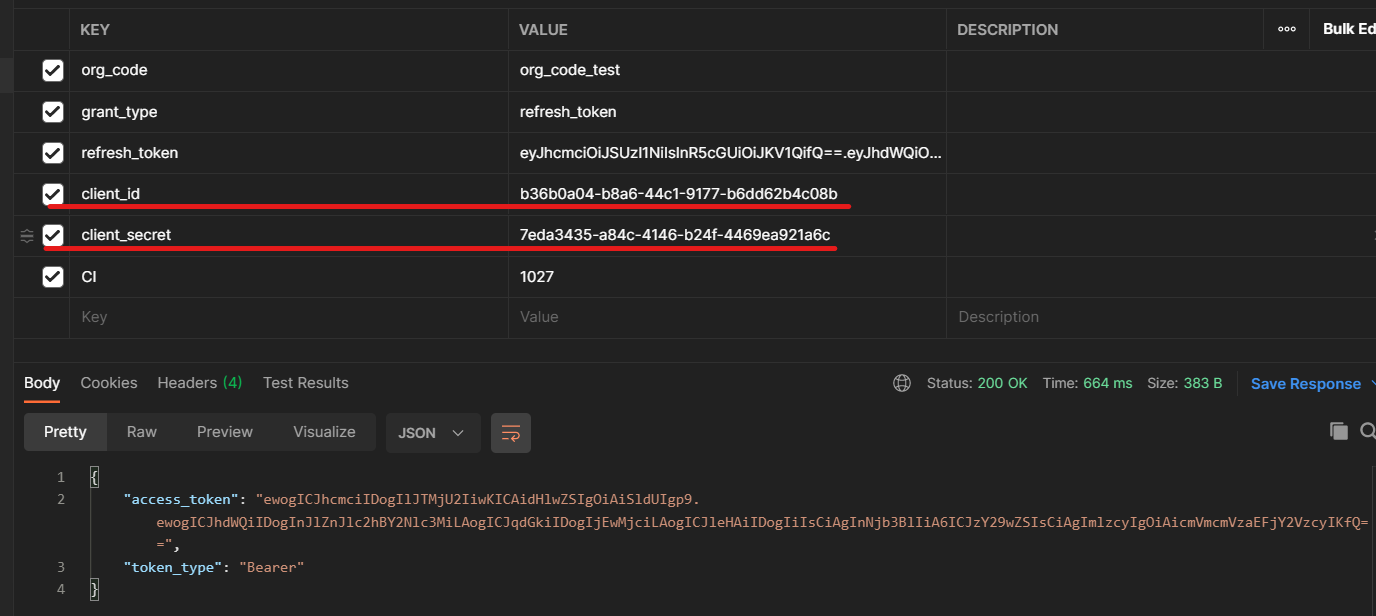
Task: Deselect the CI parameter checkbox
Action: pyautogui.click(x=53, y=276)
